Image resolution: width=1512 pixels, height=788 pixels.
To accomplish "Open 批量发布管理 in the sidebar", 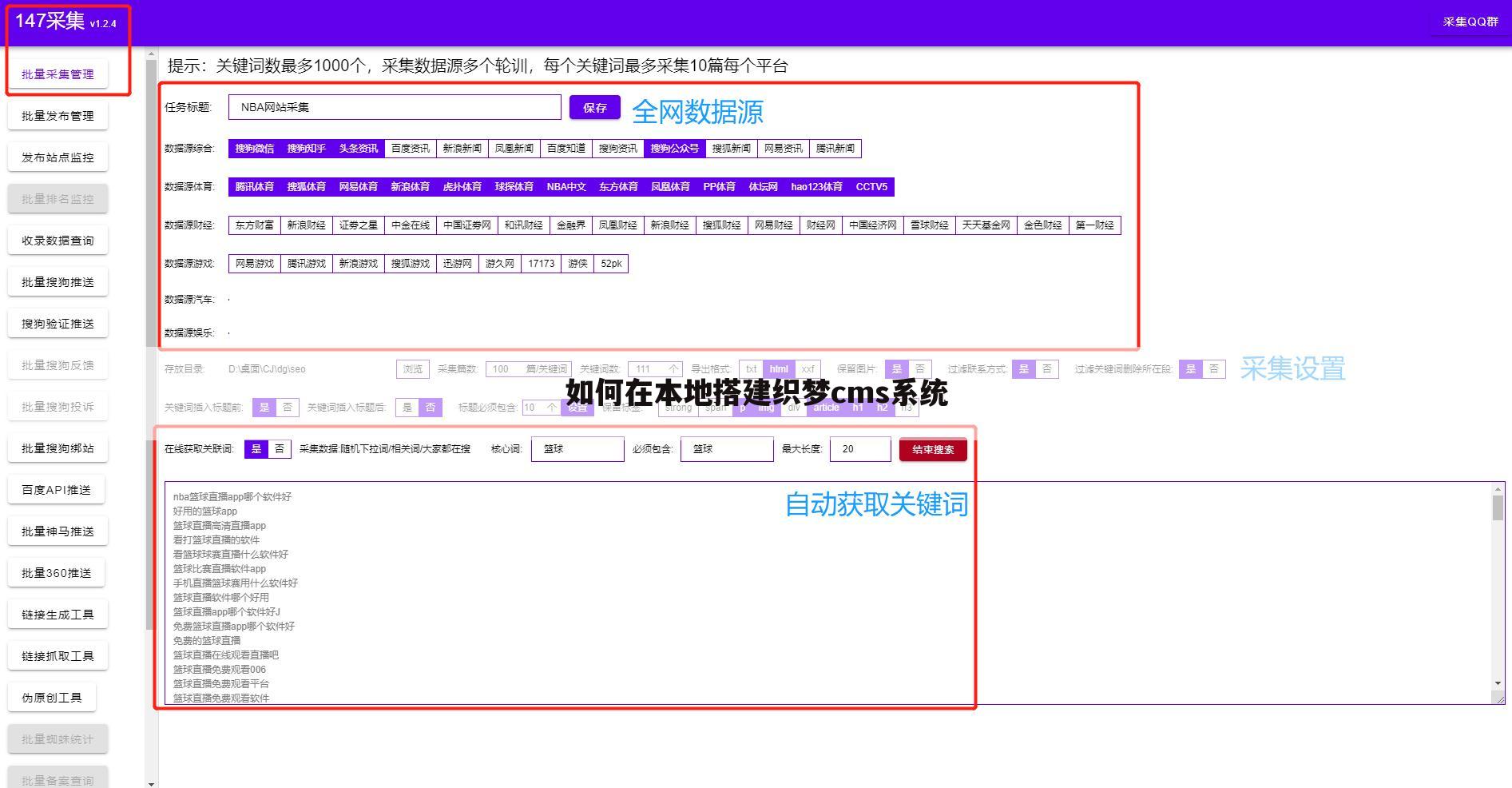I will [x=57, y=115].
